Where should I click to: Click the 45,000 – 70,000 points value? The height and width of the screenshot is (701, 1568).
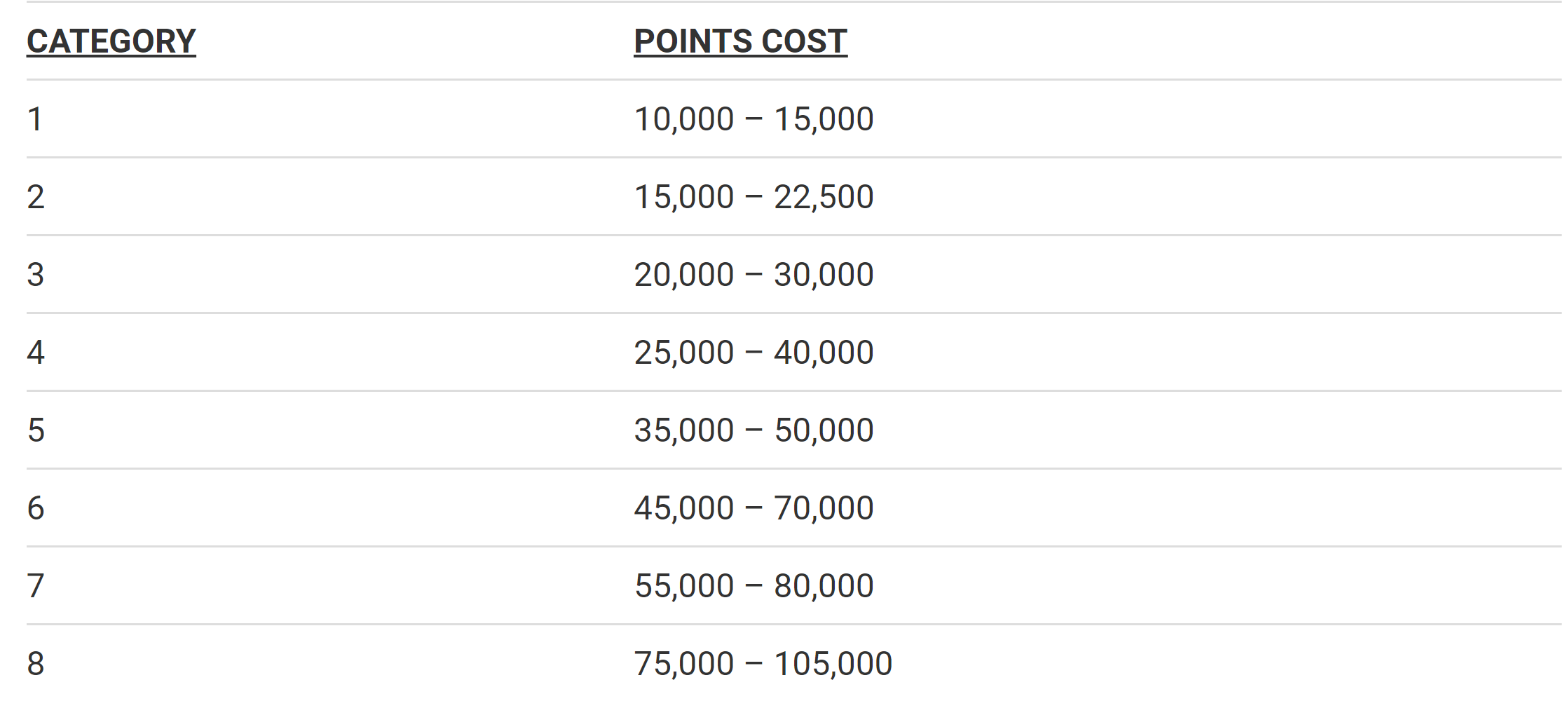tap(754, 508)
